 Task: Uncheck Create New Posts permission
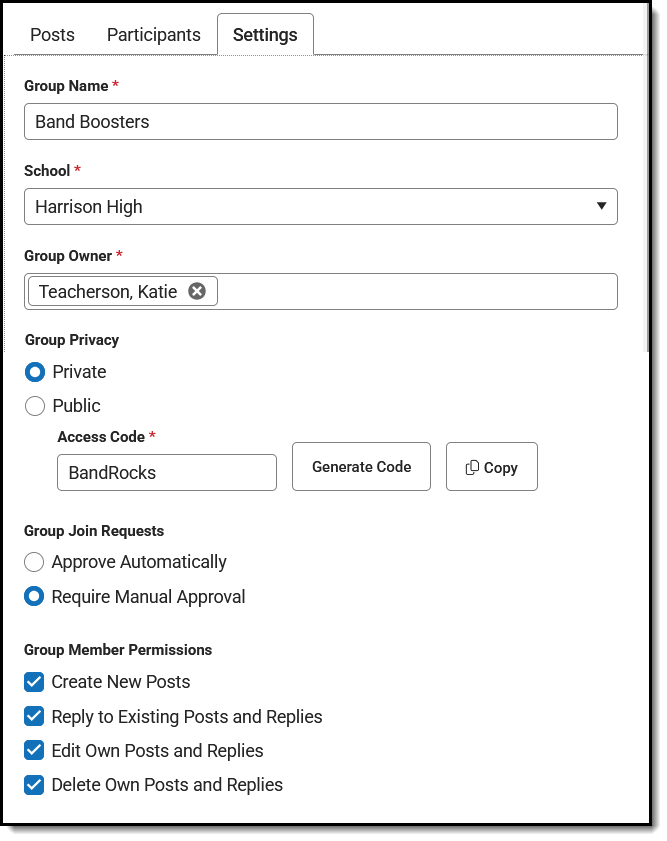tap(34, 682)
